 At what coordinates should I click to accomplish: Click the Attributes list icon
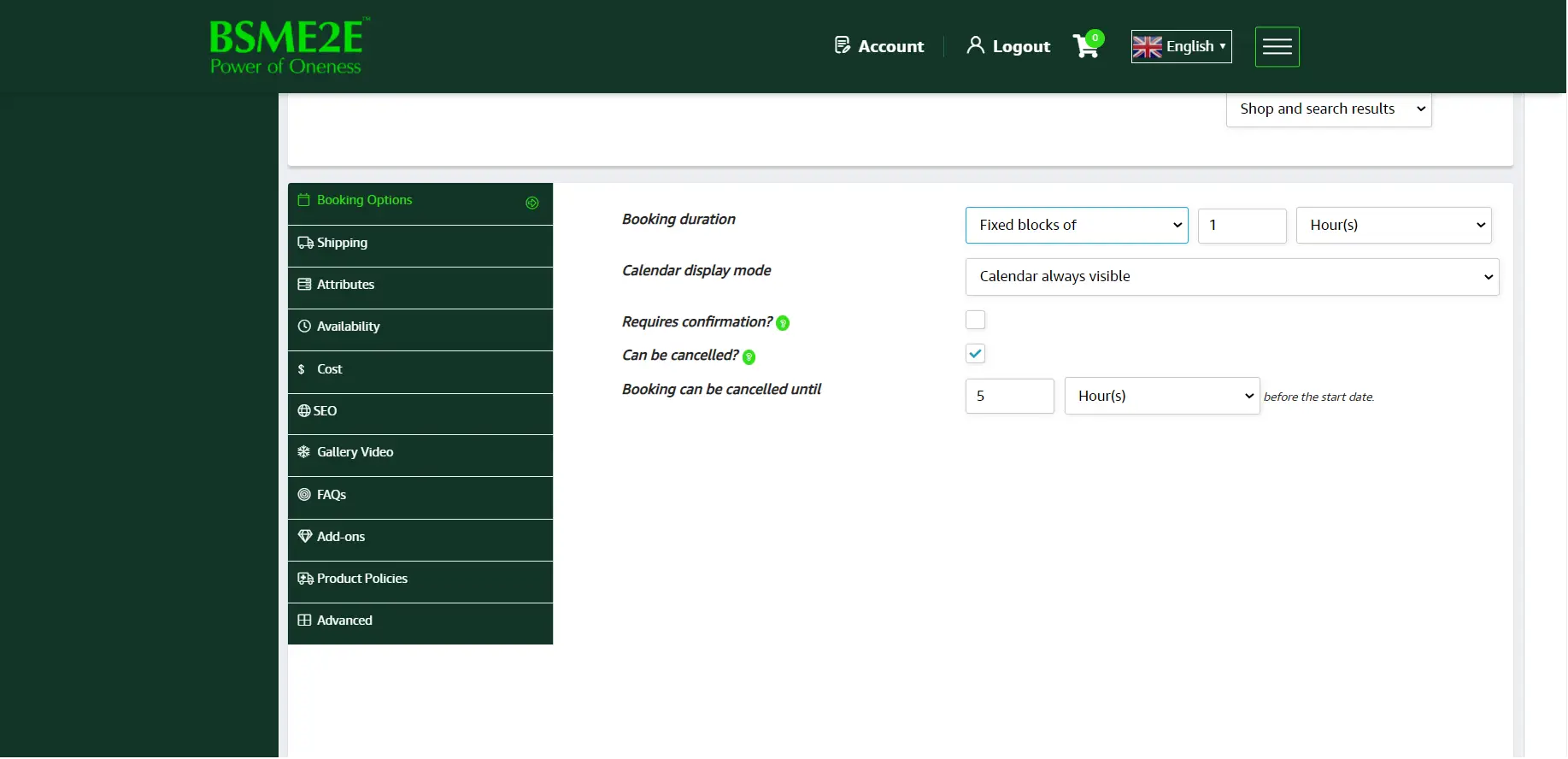(304, 285)
